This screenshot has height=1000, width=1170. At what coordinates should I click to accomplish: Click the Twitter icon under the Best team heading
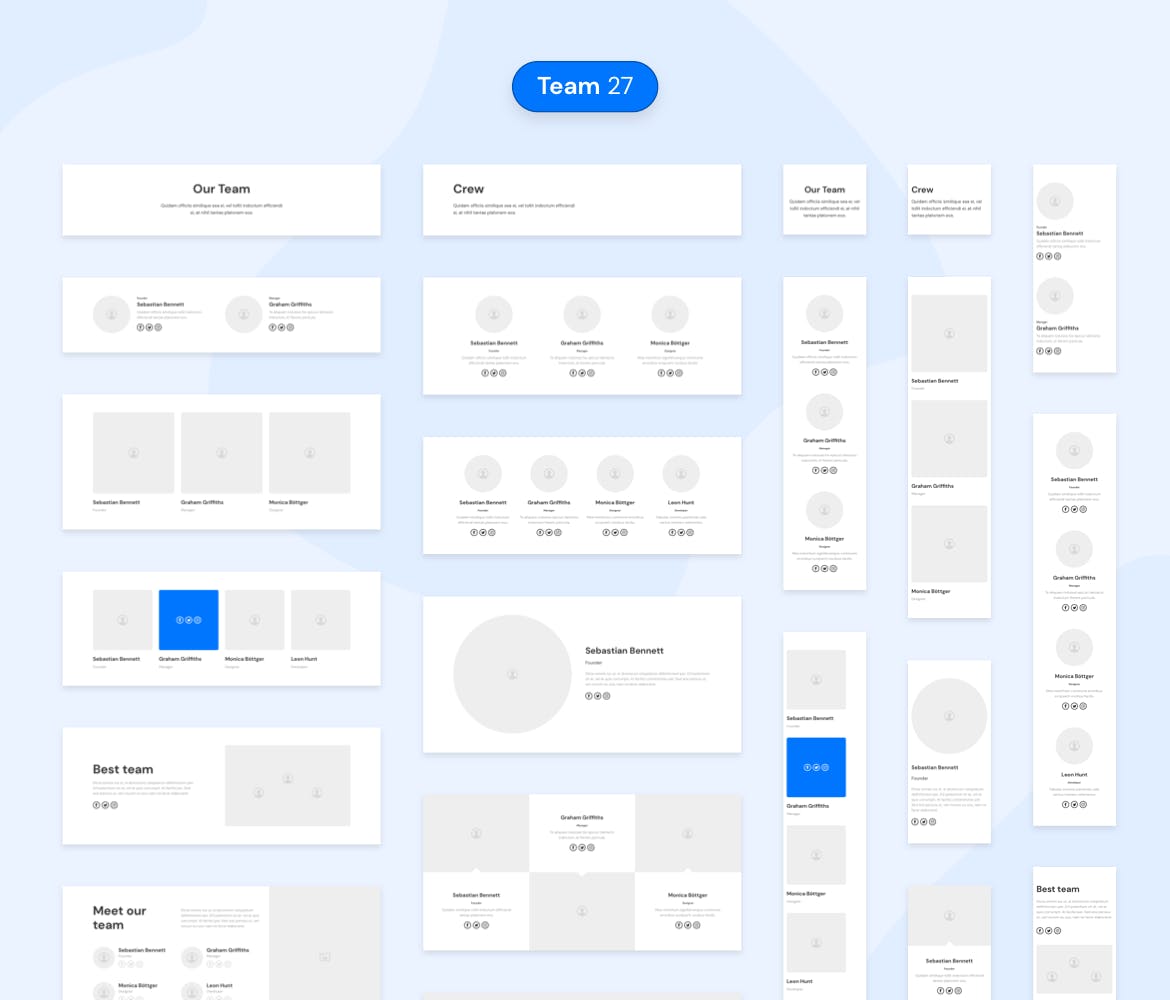coord(104,805)
